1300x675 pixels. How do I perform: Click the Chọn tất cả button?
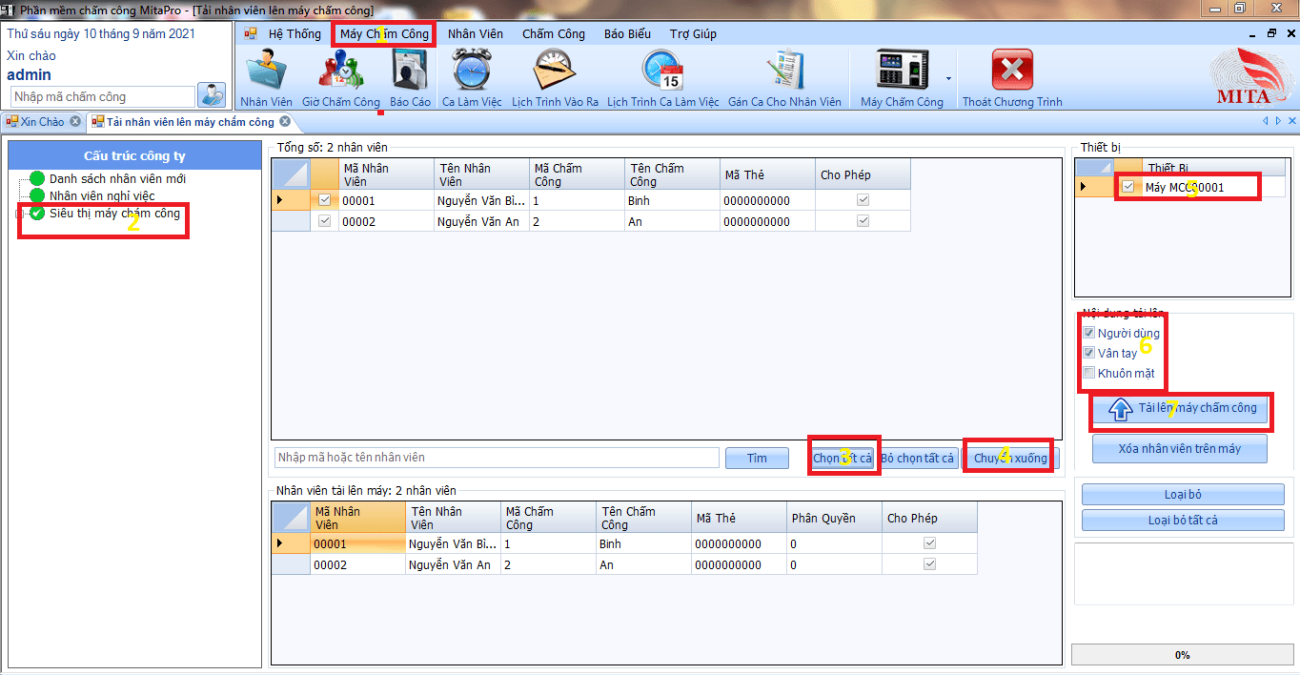coord(843,458)
